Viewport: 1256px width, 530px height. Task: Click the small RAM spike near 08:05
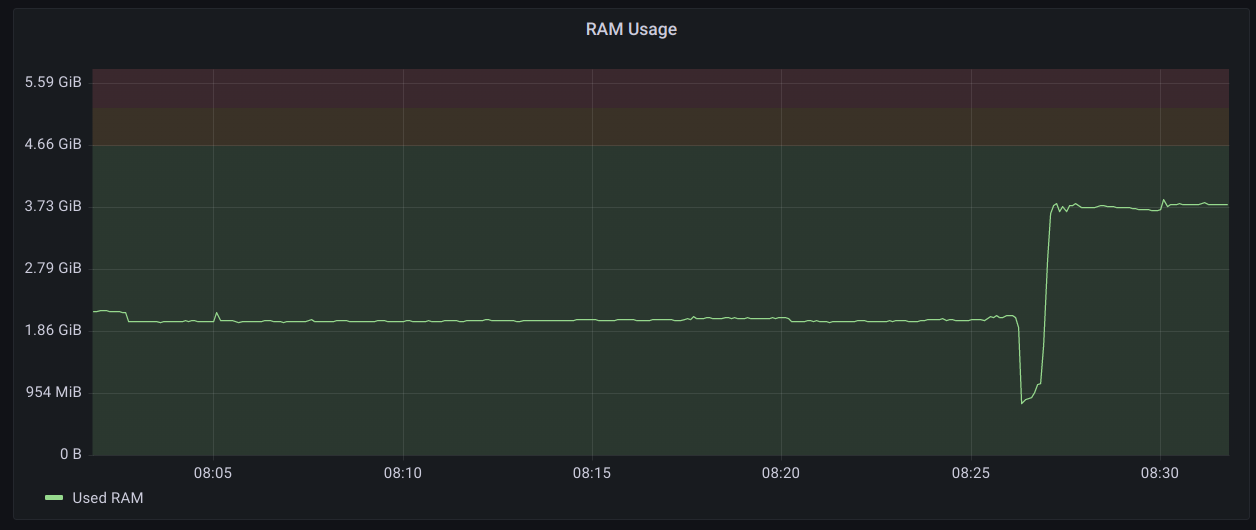tap(216, 313)
